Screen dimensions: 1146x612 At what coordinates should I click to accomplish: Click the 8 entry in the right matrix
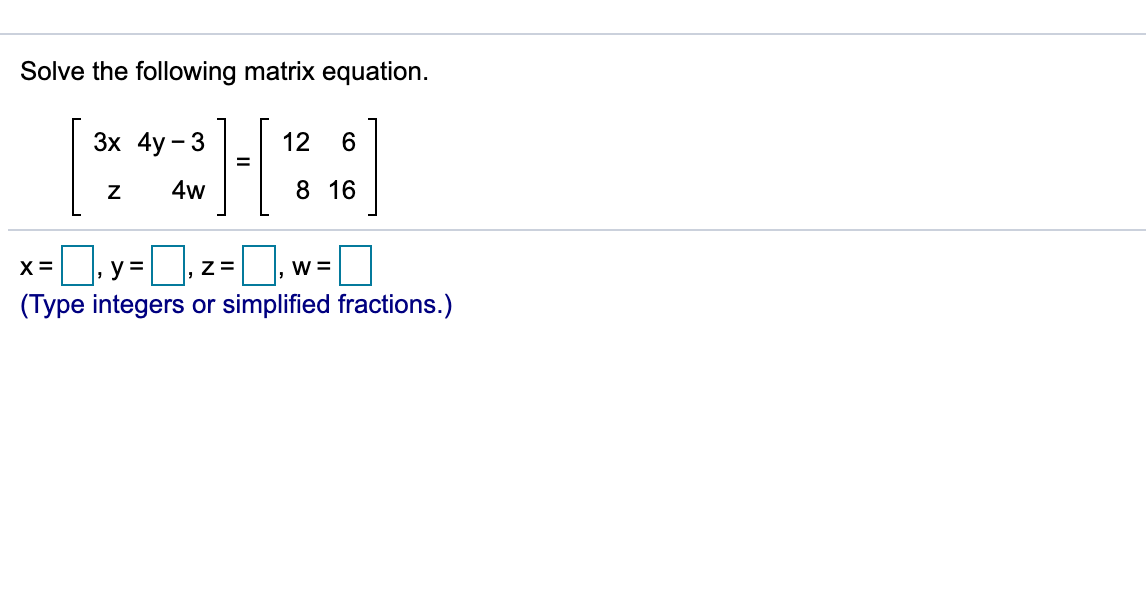tap(301, 190)
